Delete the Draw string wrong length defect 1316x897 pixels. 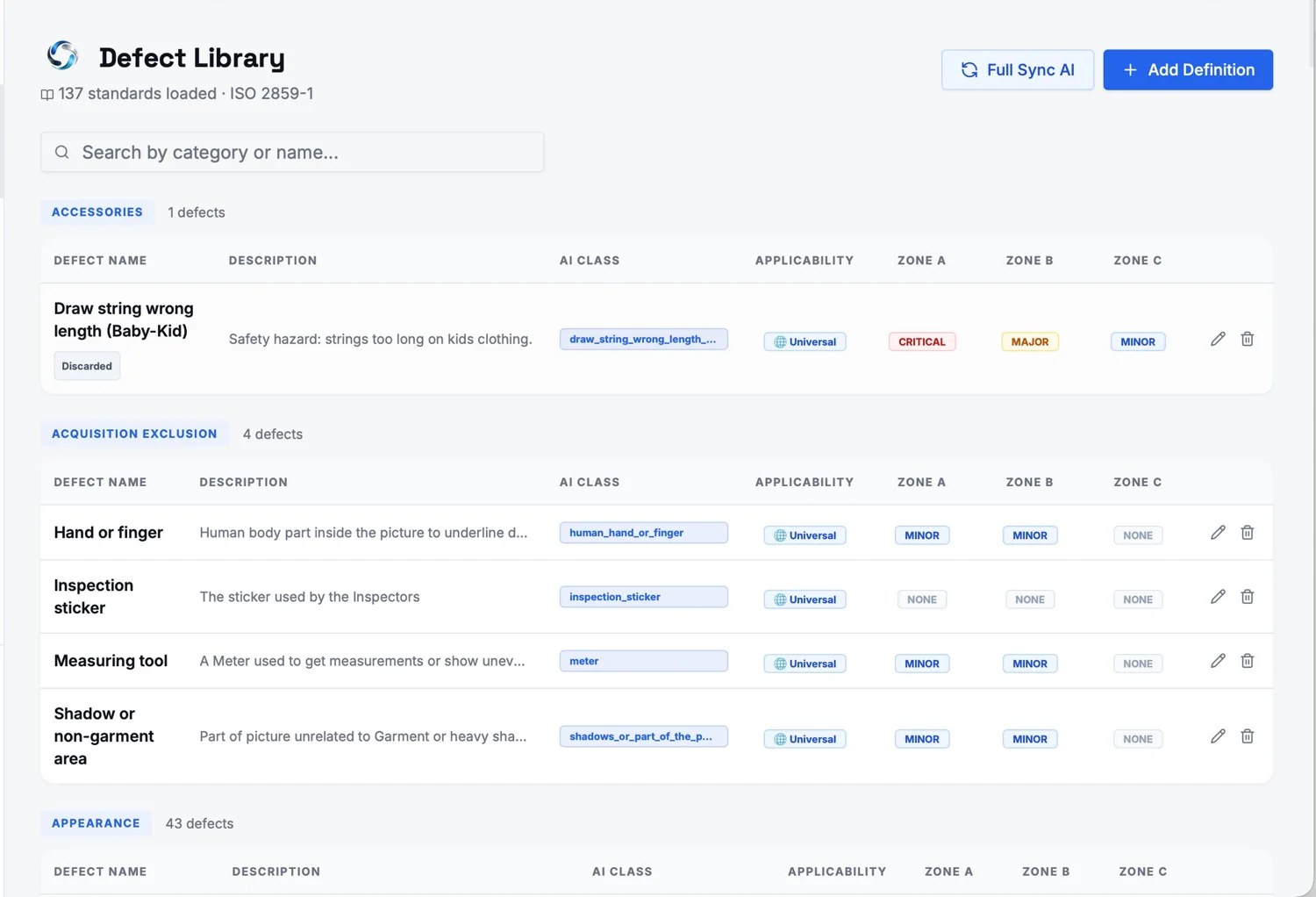1247,339
